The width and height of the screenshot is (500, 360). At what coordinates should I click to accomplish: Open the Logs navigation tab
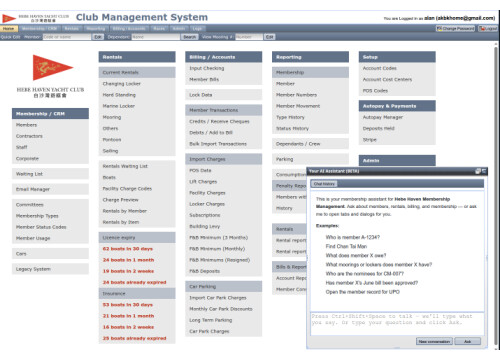pyautogui.click(x=197, y=29)
